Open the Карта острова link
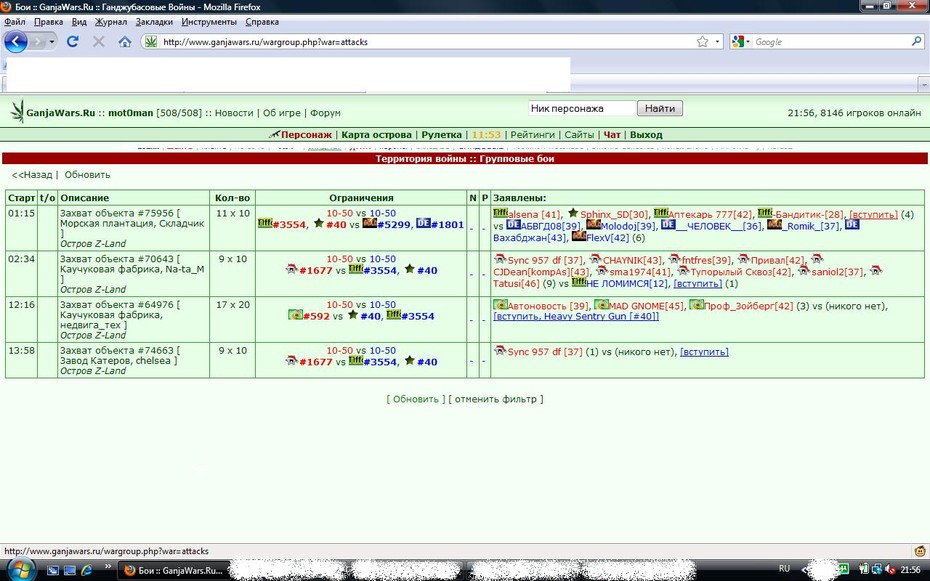The height and width of the screenshot is (581, 930). tap(377, 135)
